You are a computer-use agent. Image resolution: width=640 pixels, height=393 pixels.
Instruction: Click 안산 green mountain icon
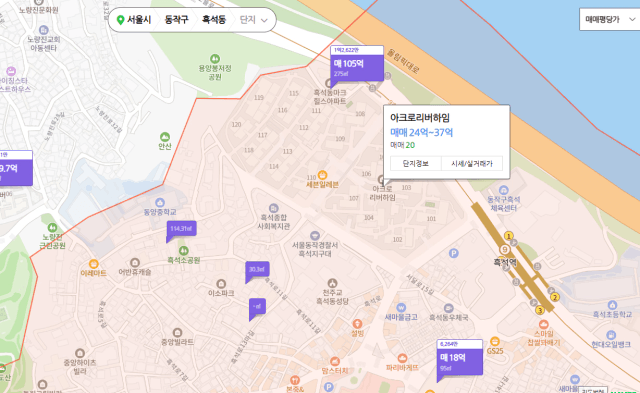point(165,137)
